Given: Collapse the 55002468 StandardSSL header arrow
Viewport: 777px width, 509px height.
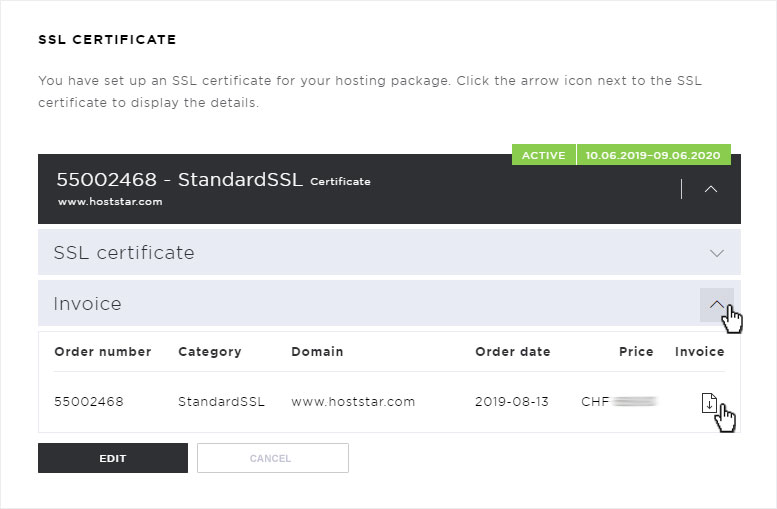Looking at the screenshot, I should [x=711, y=189].
